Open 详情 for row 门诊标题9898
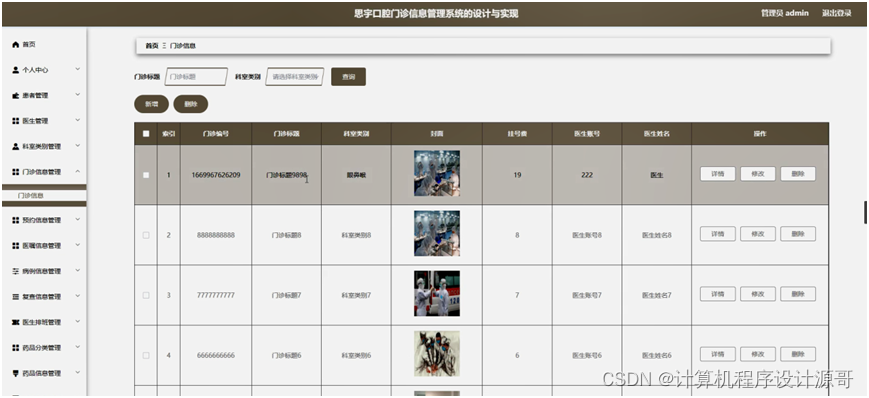Viewport: 869px width, 398px height. click(718, 174)
